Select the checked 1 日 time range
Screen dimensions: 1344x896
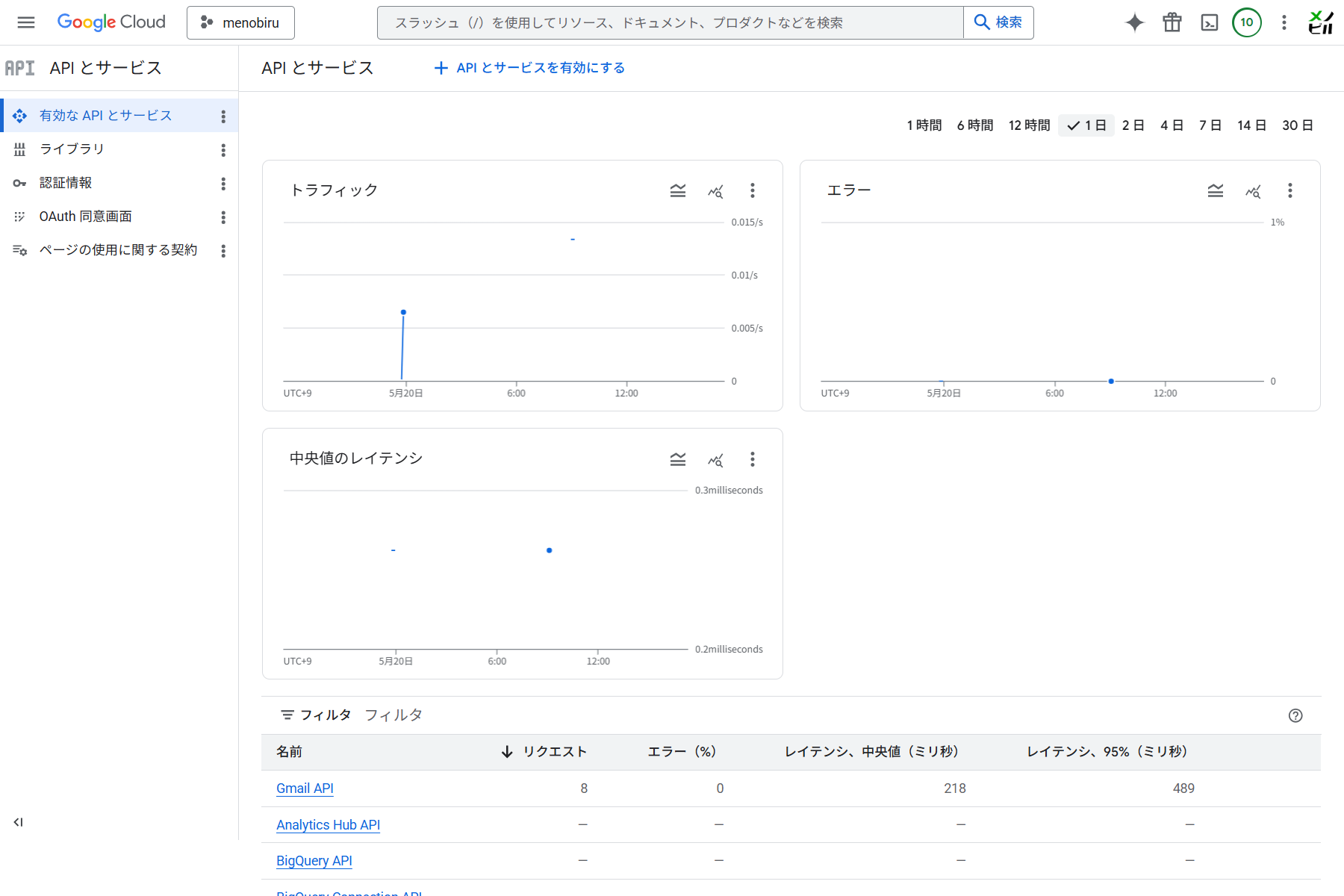[1086, 125]
